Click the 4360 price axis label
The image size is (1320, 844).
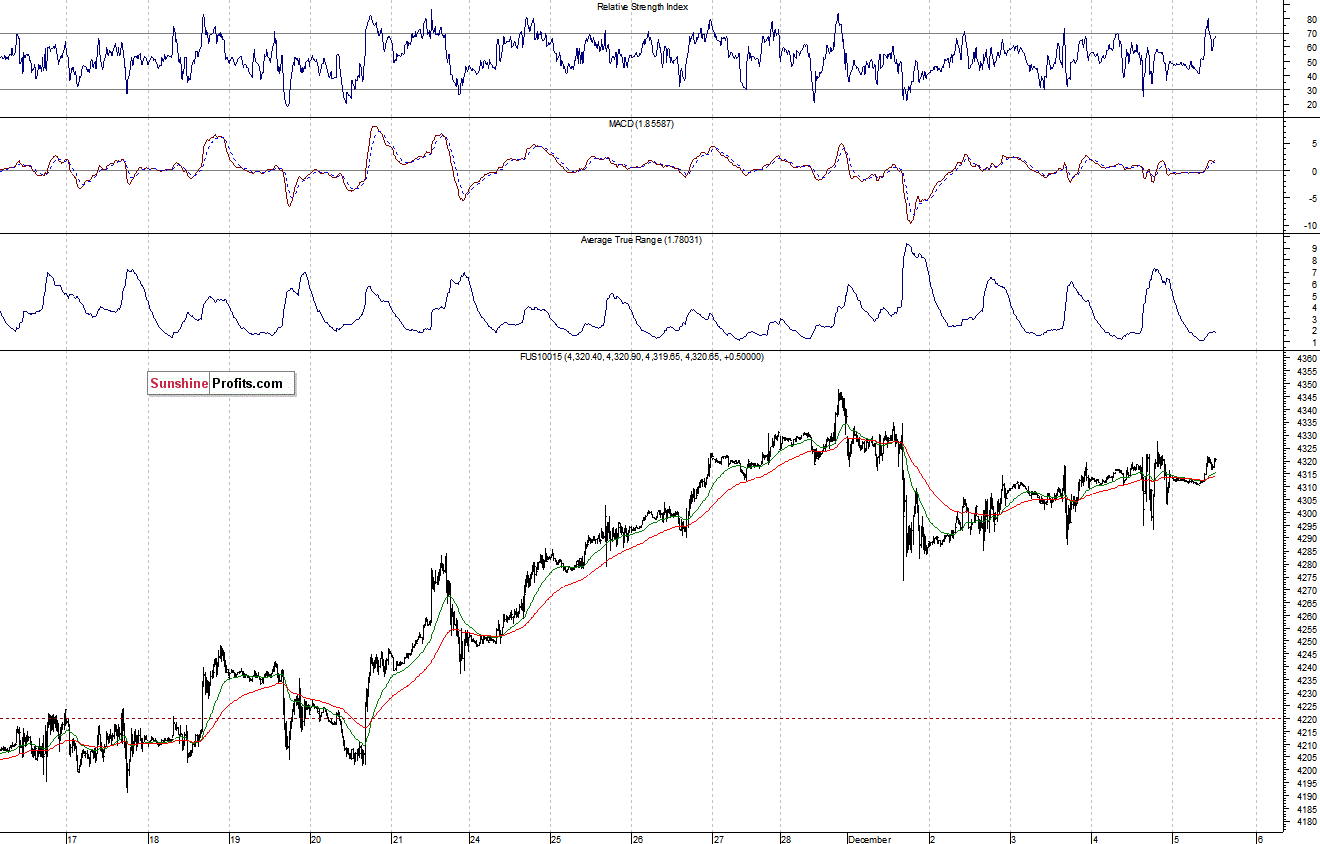pyautogui.click(x=1306, y=358)
